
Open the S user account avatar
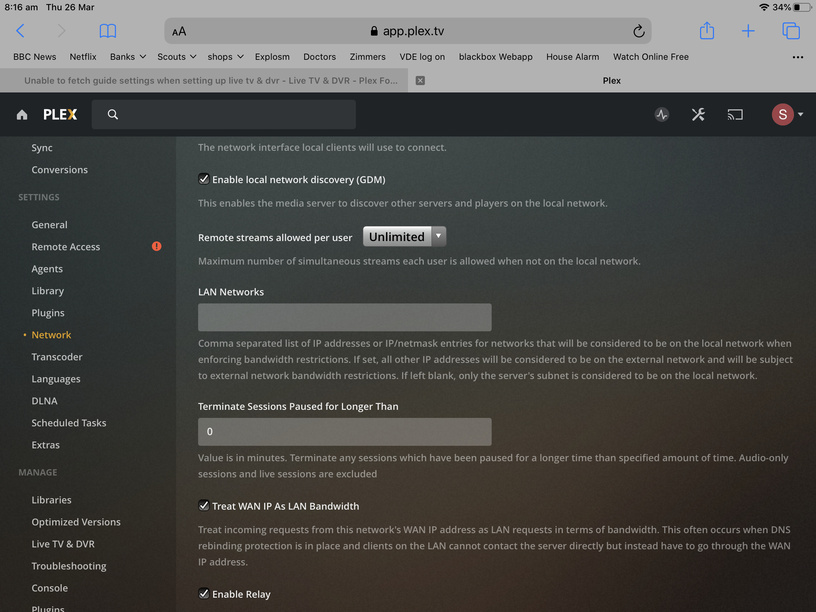[782, 114]
